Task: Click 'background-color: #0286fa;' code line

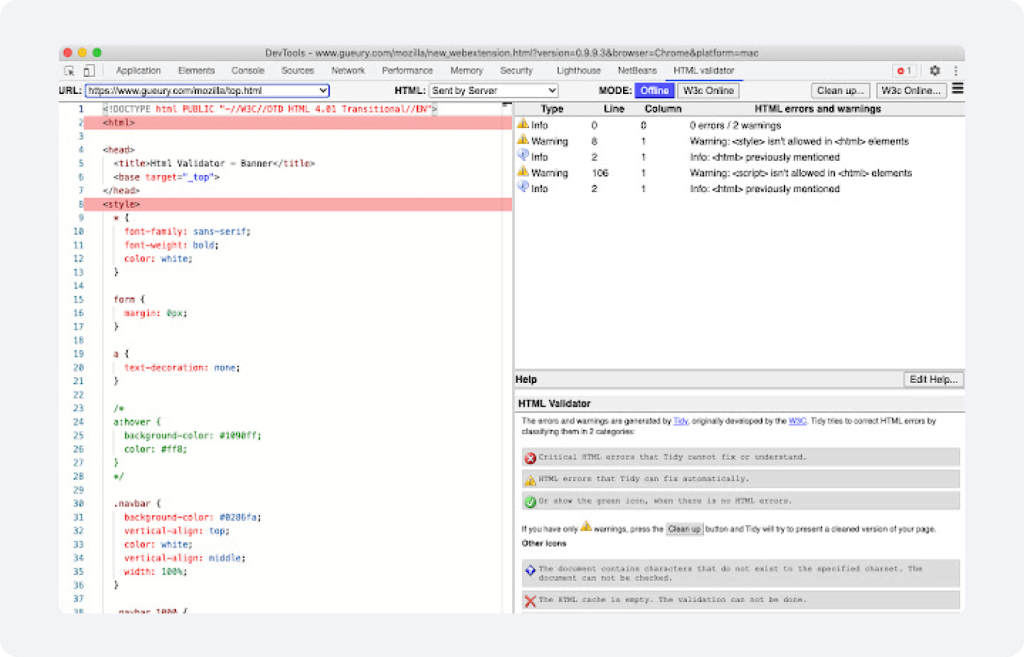Action: (x=193, y=517)
